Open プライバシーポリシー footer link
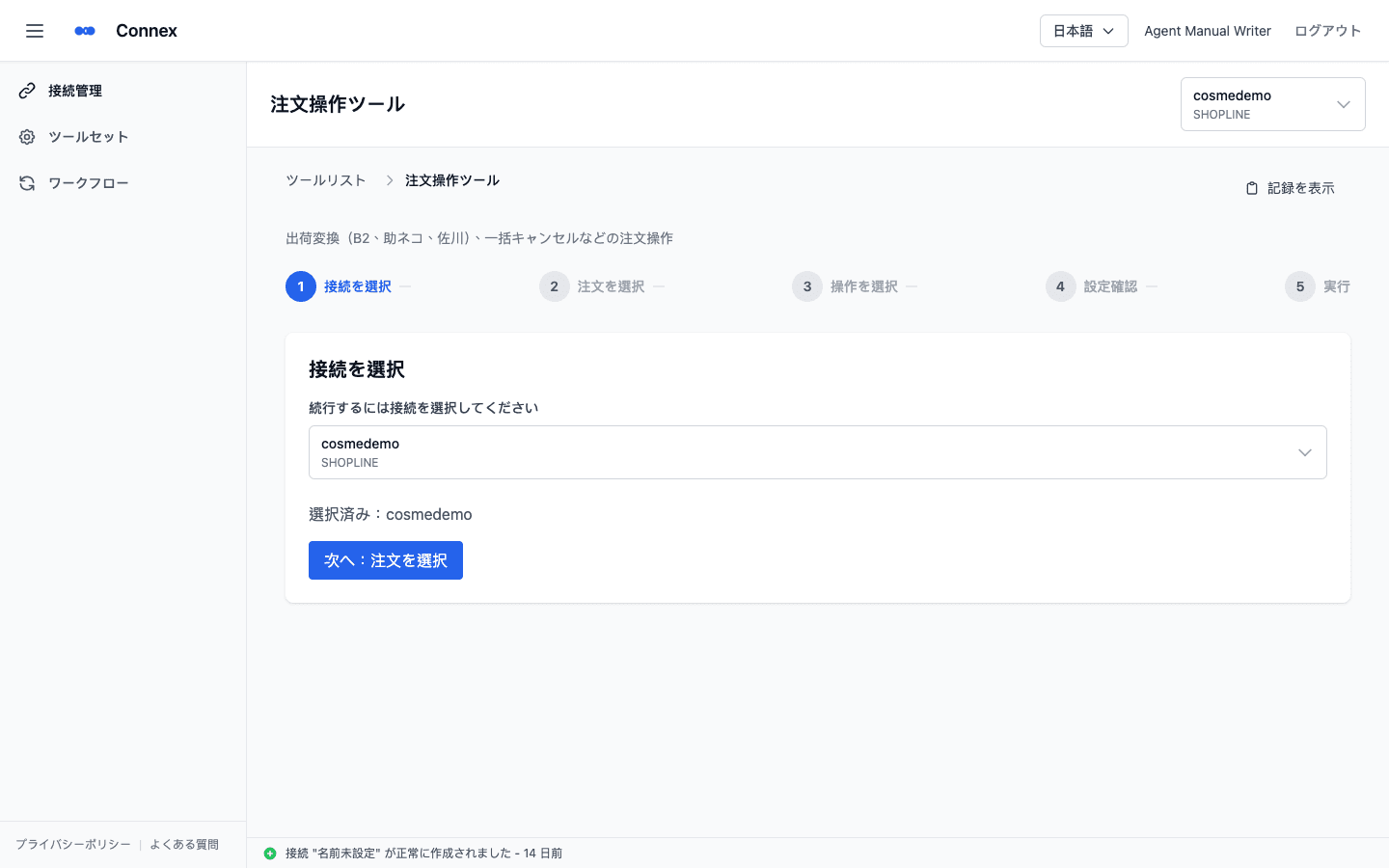Image resolution: width=1389 pixels, height=868 pixels. click(x=73, y=845)
